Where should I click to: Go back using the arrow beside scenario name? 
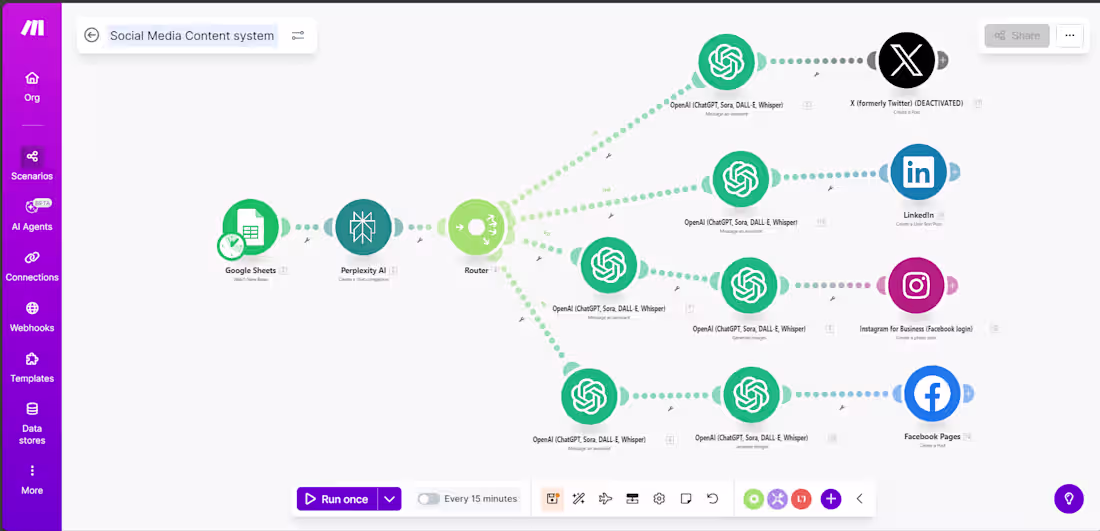point(91,35)
